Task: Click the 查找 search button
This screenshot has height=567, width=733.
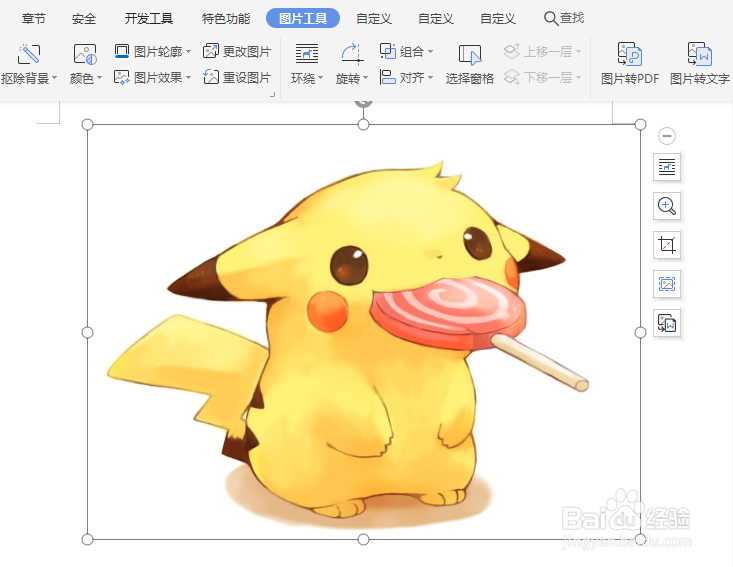Action: tap(564, 18)
